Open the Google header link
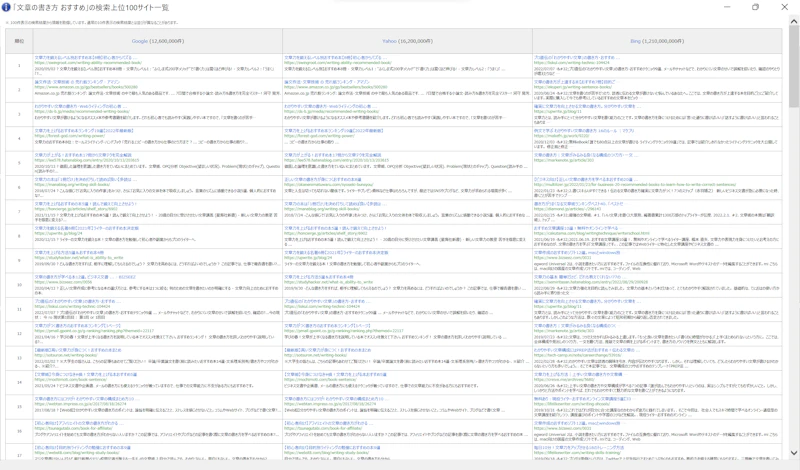800x470 pixels. tap(139, 41)
